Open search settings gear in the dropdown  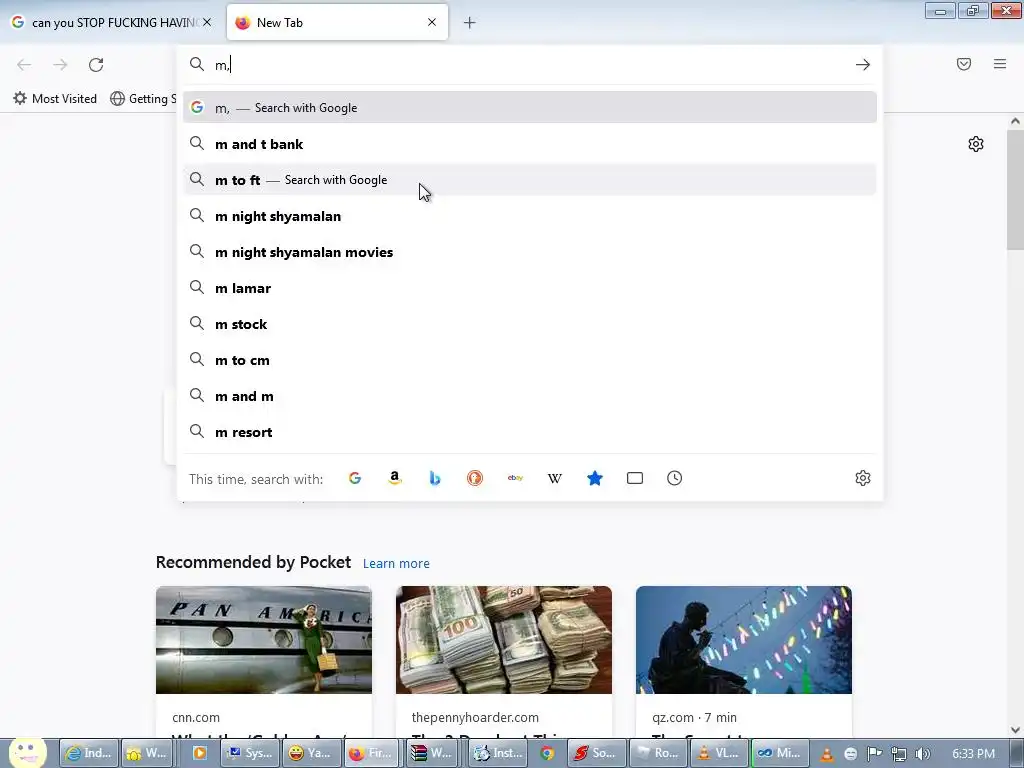(863, 478)
